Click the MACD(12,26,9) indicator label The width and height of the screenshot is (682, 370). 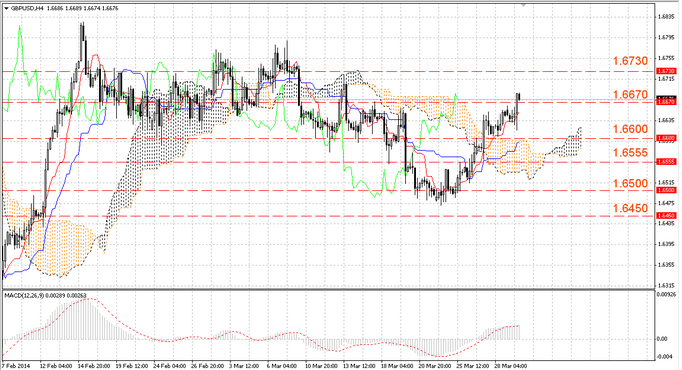(x=21, y=296)
